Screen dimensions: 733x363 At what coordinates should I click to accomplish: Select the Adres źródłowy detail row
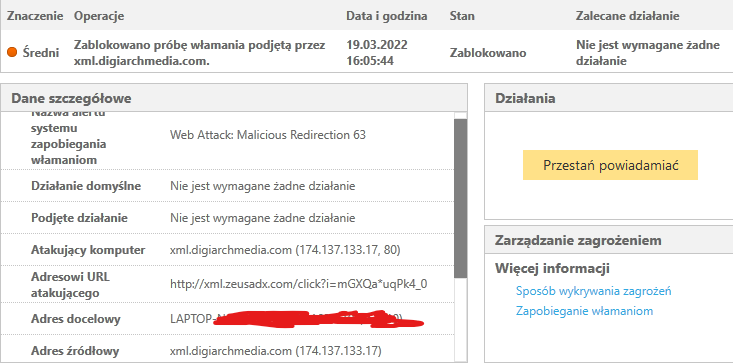pos(227,350)
